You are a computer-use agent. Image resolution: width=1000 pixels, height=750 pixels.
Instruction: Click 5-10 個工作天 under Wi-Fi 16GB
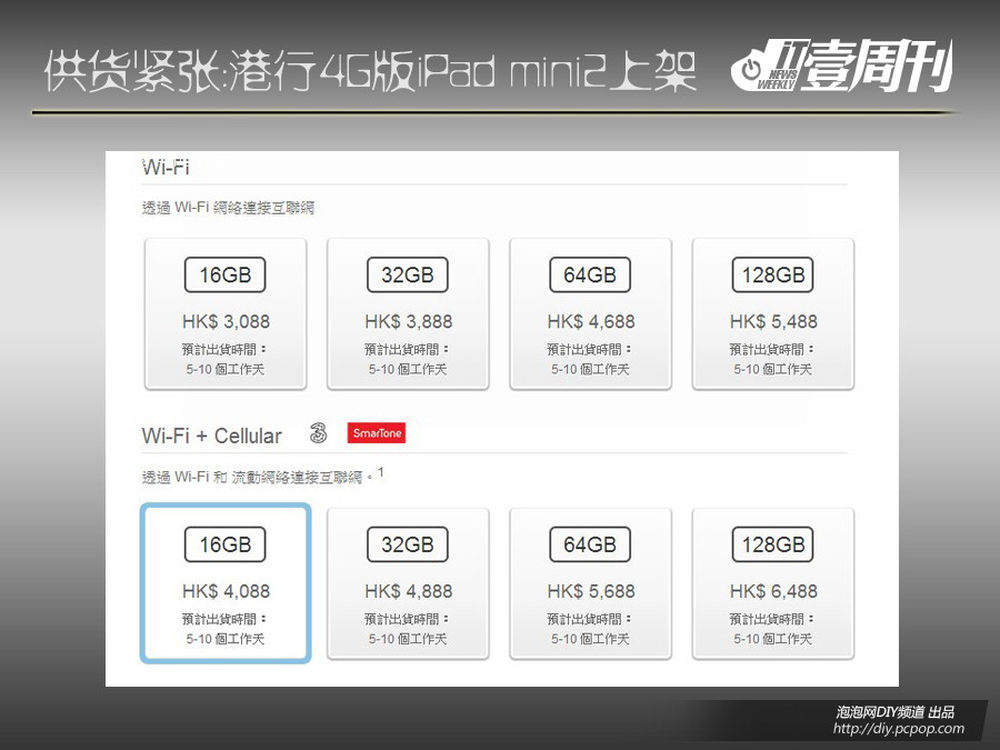pyautogui.click(x=225, y=369)
